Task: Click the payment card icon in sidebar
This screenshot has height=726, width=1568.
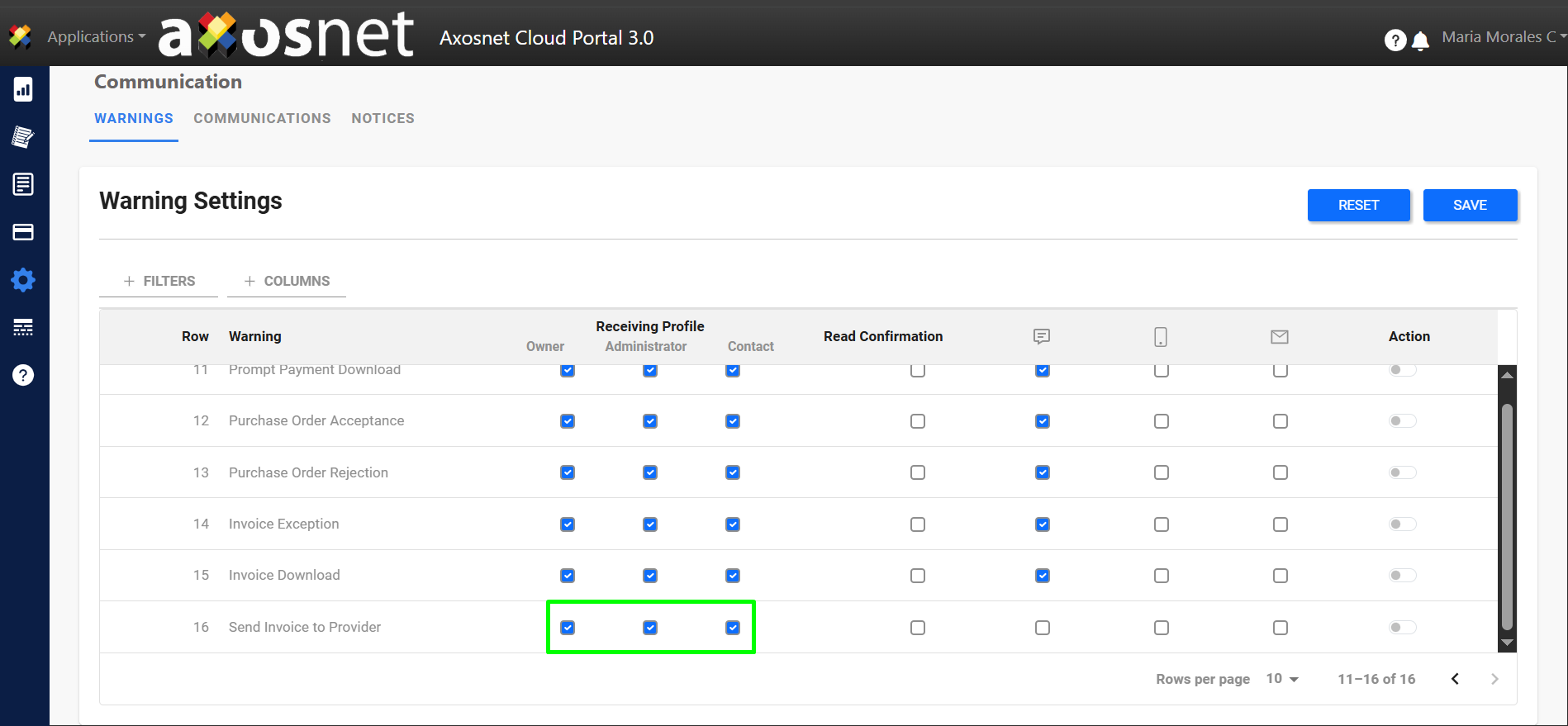Action: (x=23, y=232)
